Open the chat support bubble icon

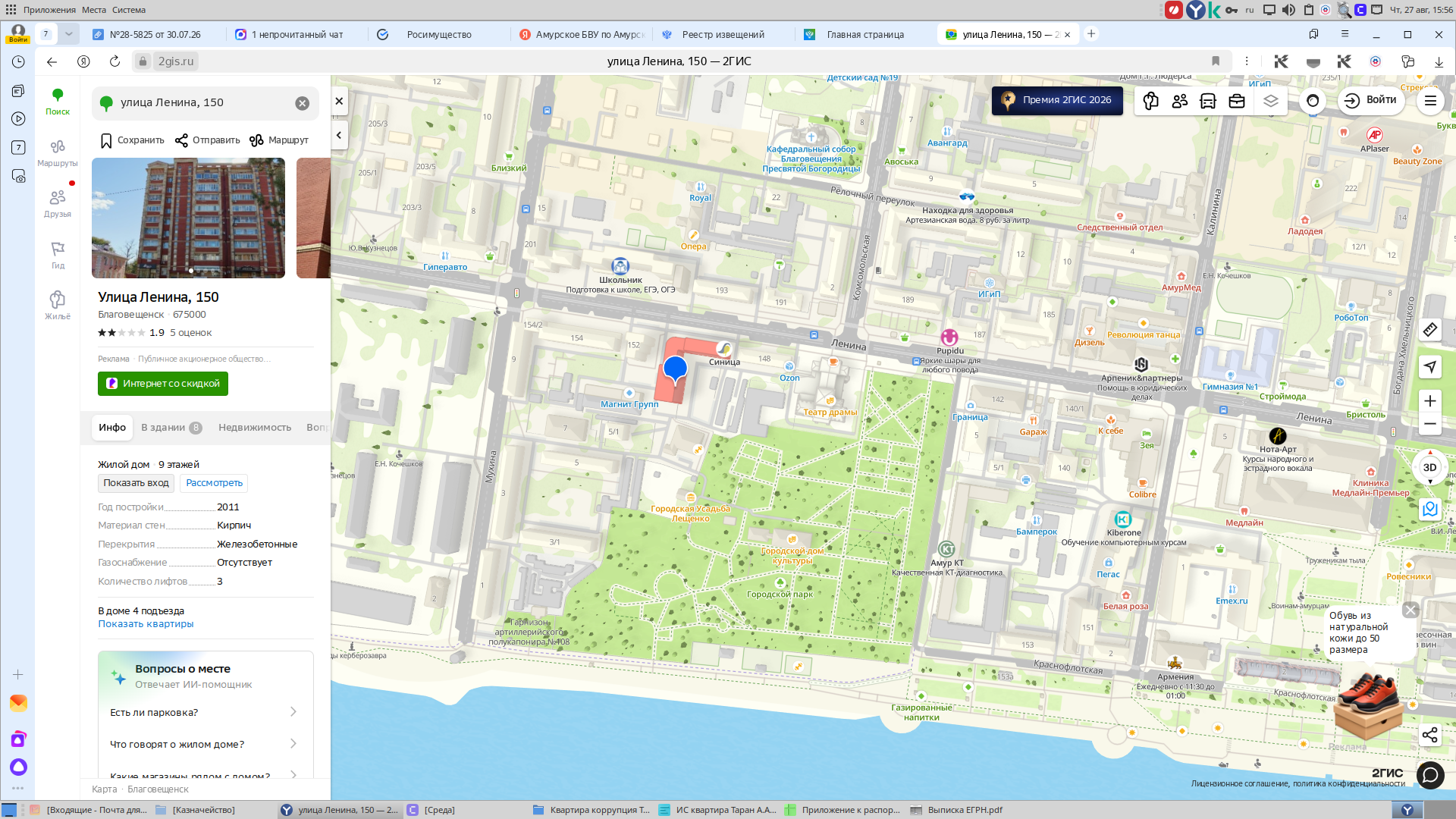[1429, 775]
